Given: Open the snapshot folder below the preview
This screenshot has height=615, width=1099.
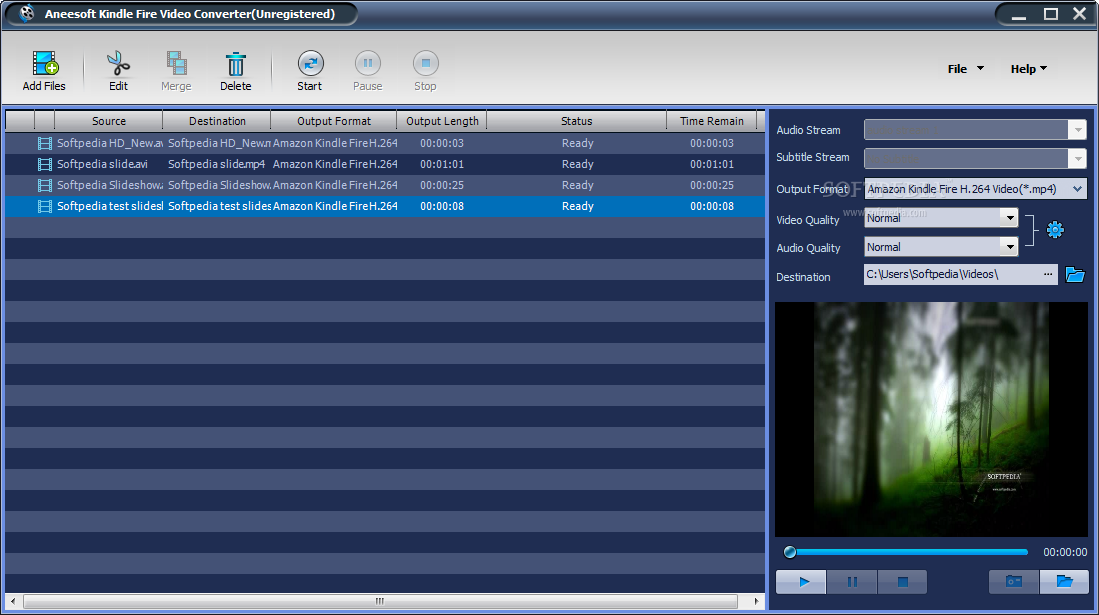Looking at the screenshot, I should 1064,581.
